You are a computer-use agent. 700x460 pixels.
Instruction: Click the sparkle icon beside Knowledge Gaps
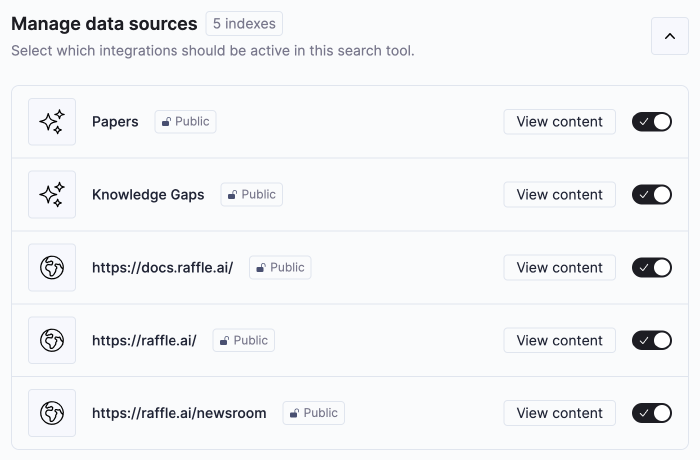pos(52,194)
